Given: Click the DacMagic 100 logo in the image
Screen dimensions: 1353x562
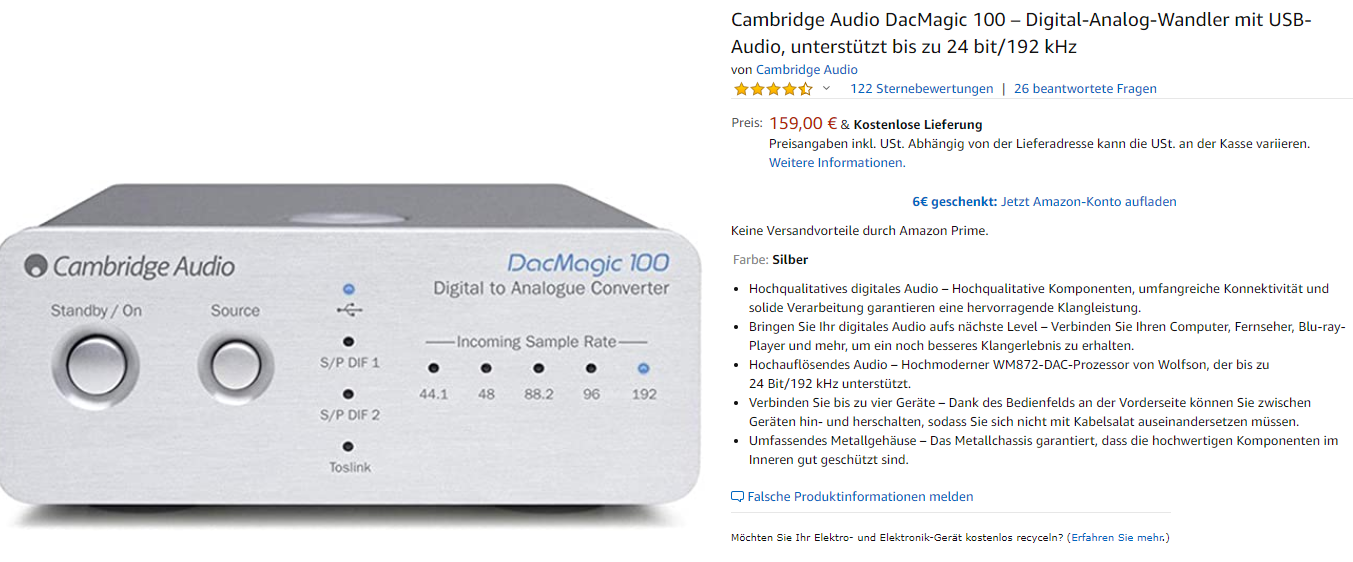Looking at the screenshot, I should 588,263.
